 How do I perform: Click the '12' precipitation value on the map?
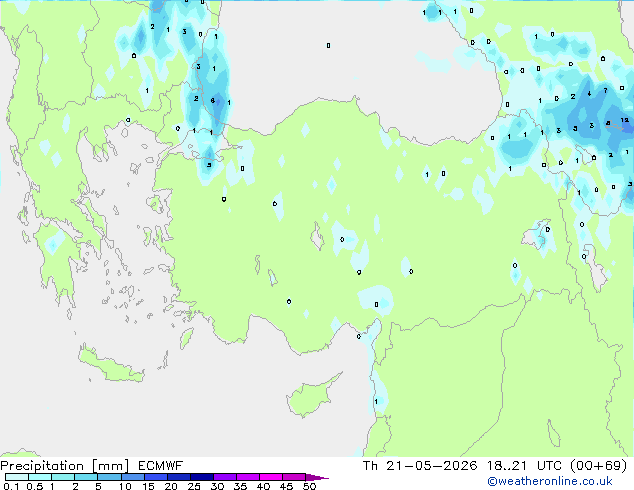coord(625,120)
